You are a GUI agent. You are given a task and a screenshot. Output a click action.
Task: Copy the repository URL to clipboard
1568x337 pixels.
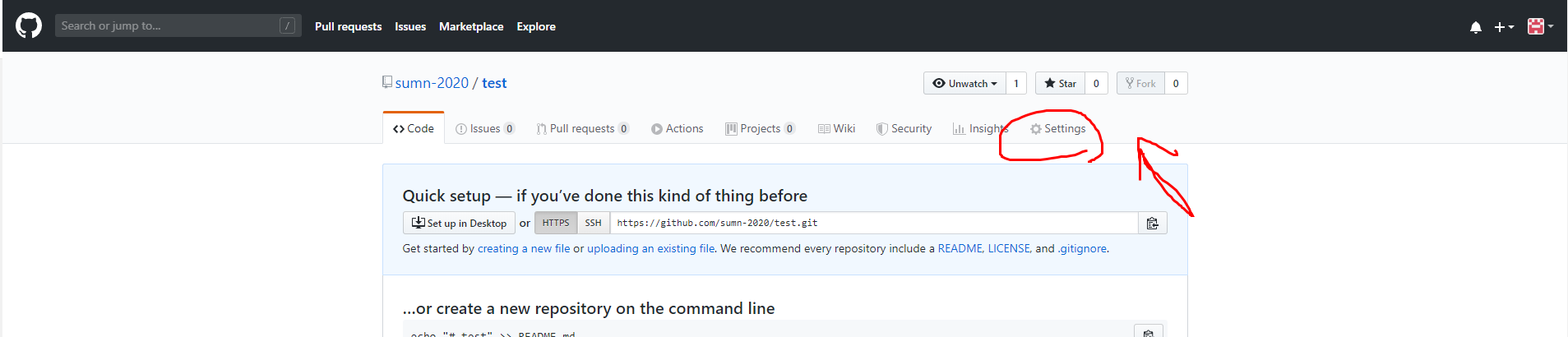pyautogui.click(x=1152, y=223)
